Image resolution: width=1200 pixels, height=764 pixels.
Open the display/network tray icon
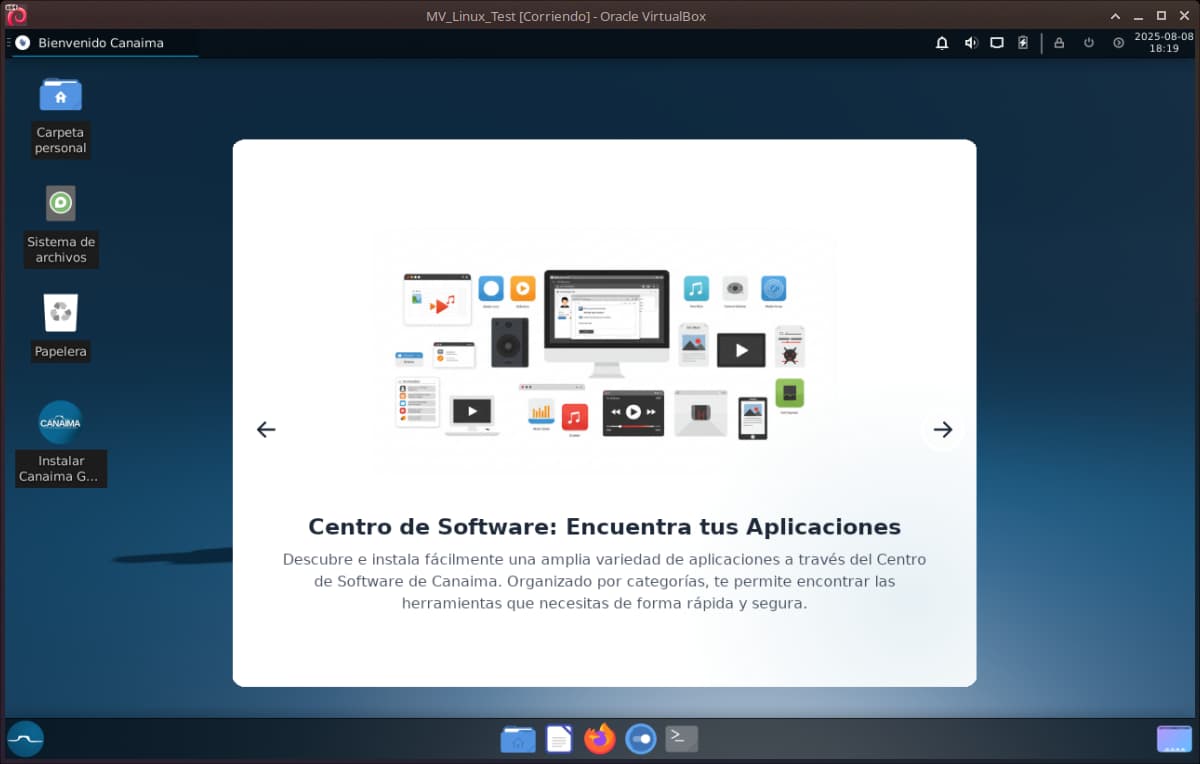coord(997,43)
